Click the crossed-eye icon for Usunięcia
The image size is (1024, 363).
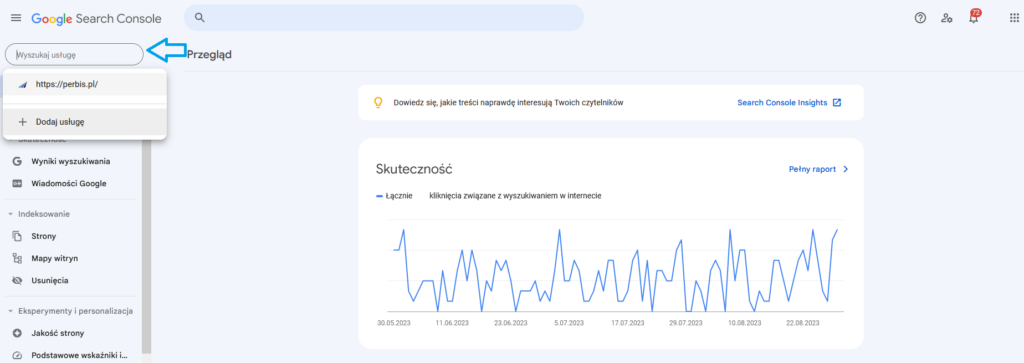tap(18, 281)
